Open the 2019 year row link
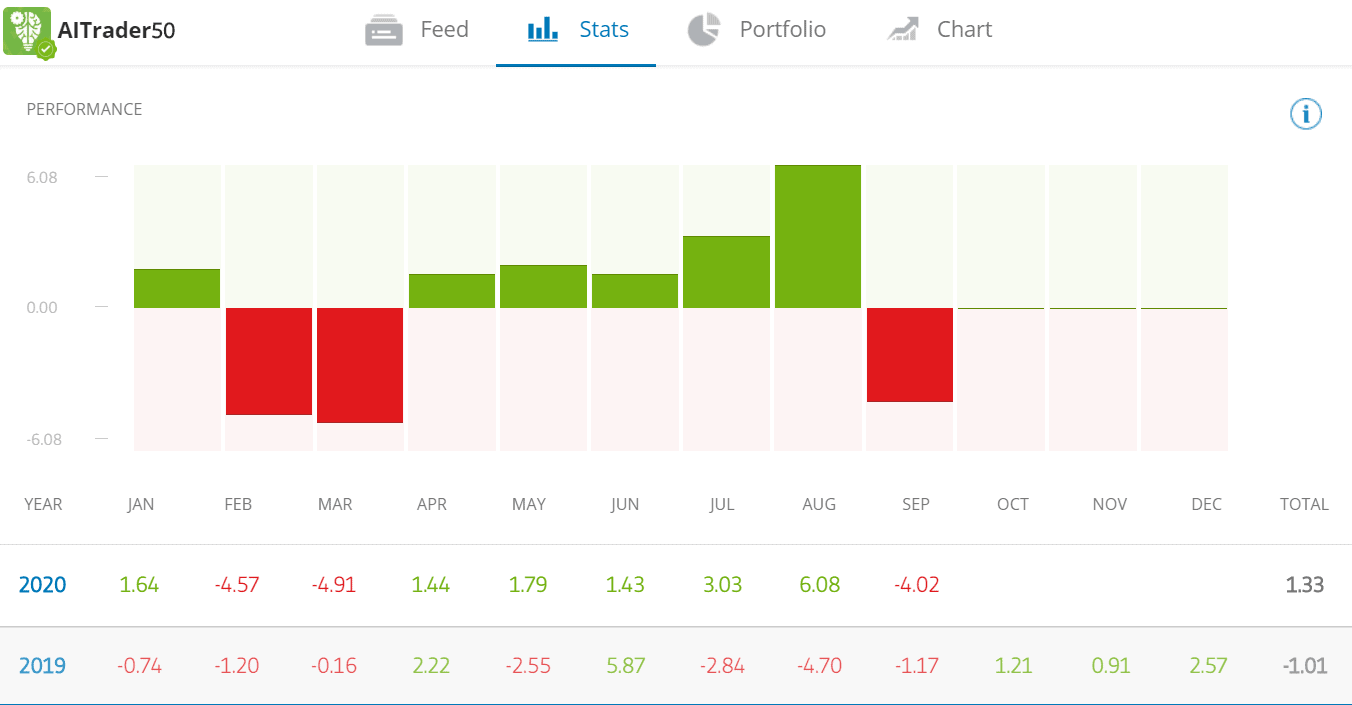Viewport: 1352px width, 705px height. coord(42,666)
